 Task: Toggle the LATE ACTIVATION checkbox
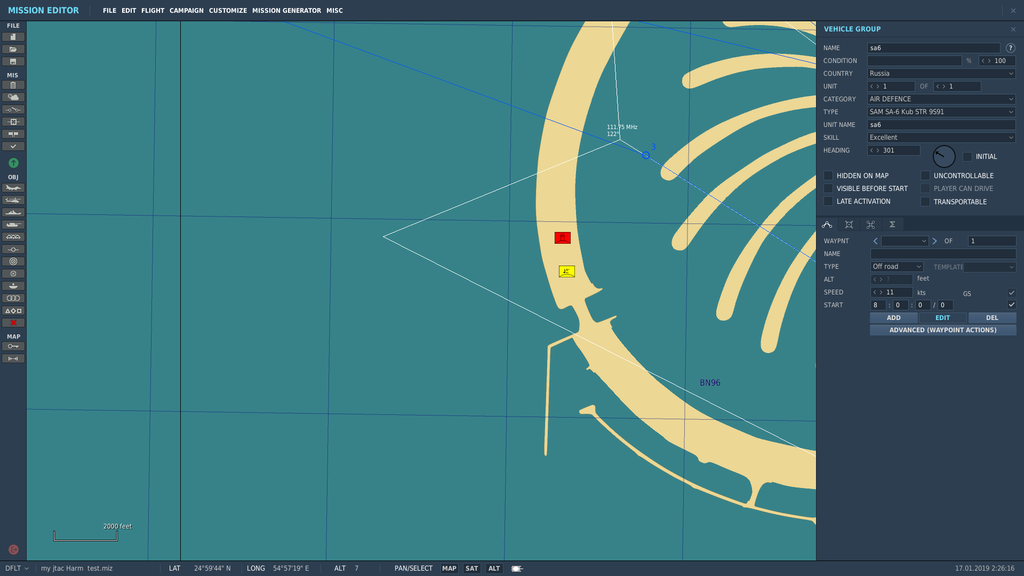coord(828,202)
